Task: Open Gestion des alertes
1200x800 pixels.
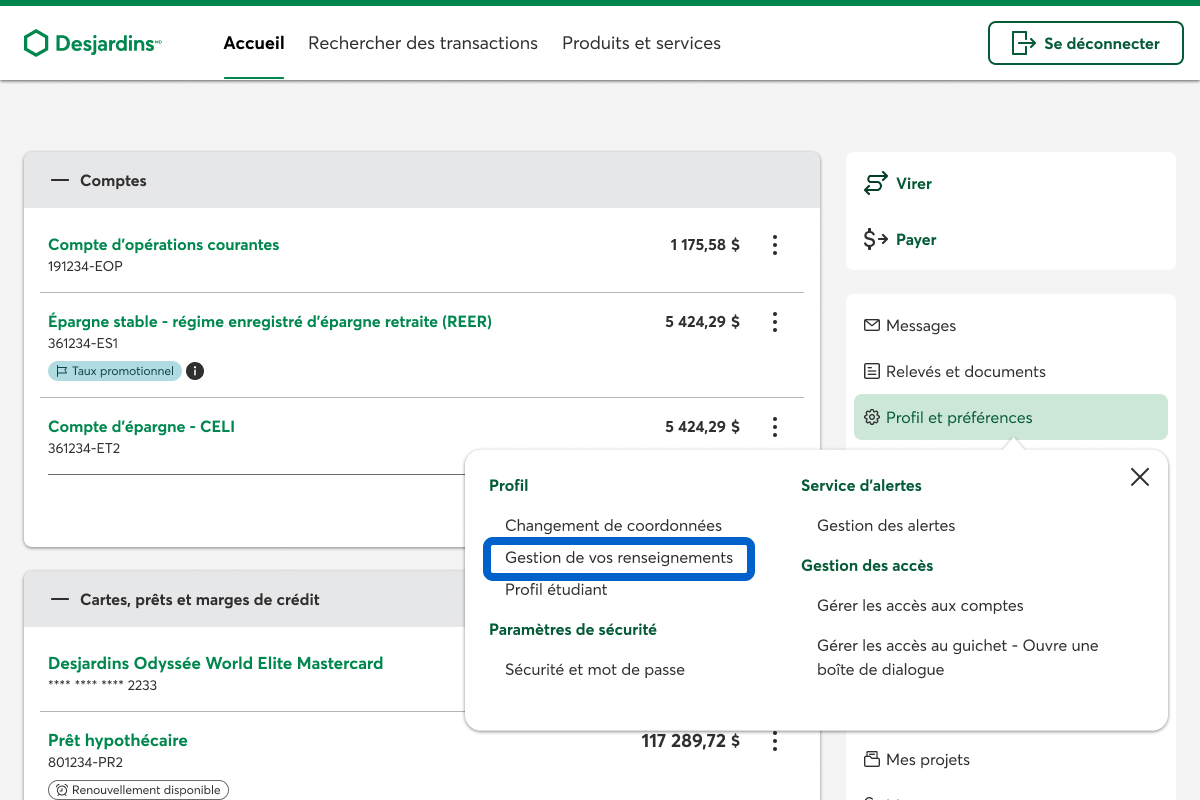Action: [x=886, y=526]
